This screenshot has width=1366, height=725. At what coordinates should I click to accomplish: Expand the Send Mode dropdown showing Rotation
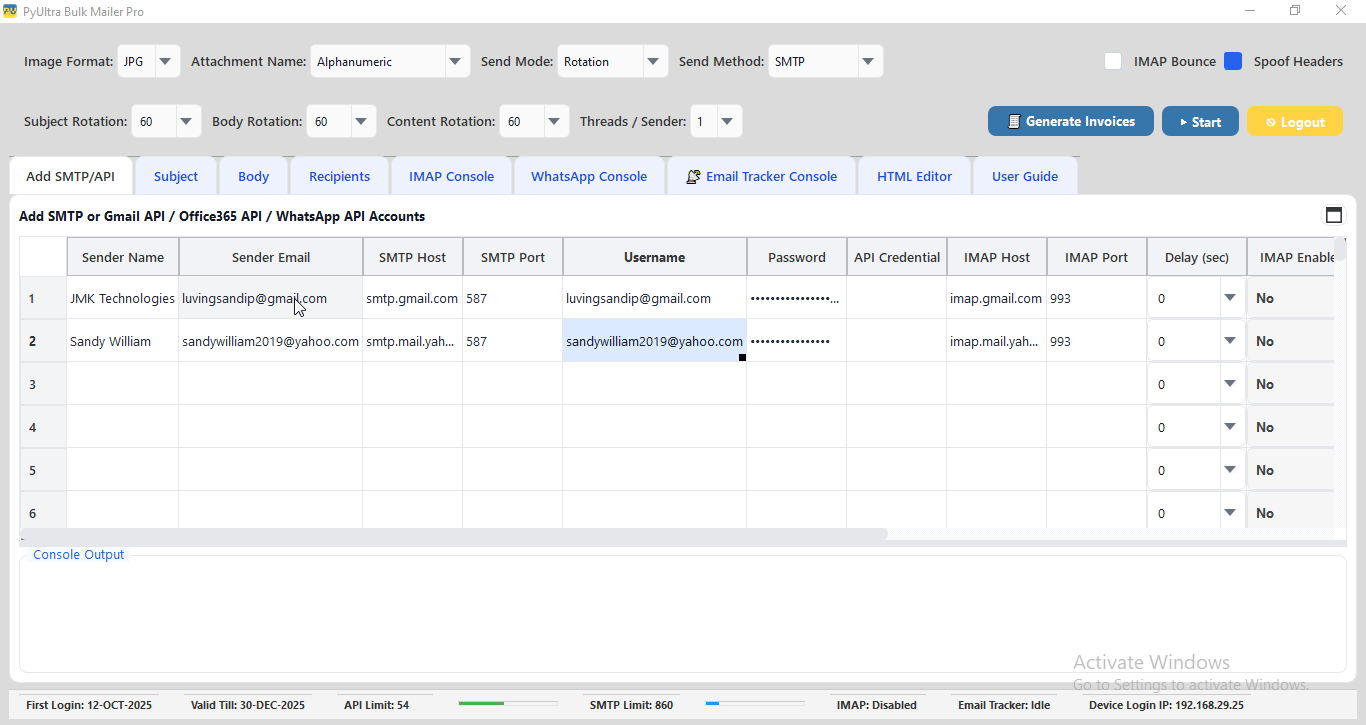[655, 61]
